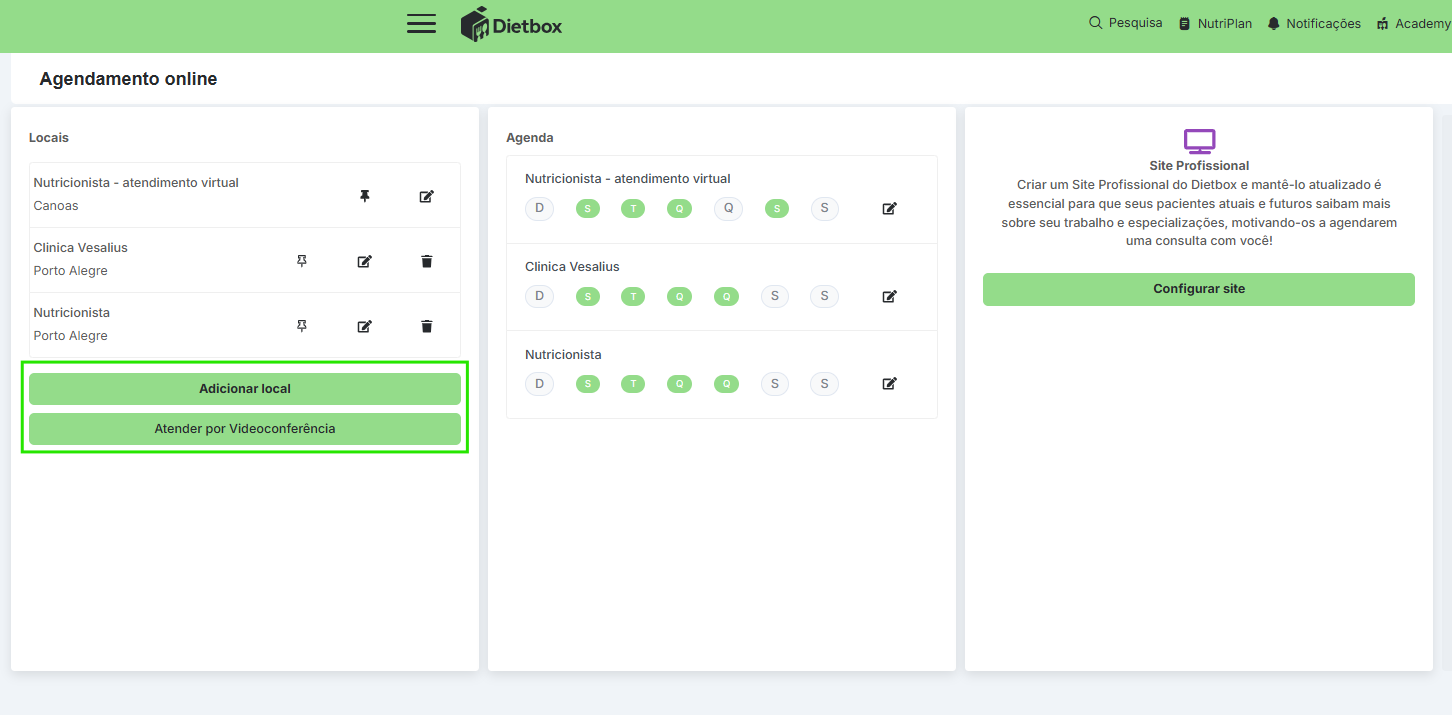This screenshot has height=715, width=1452.
Task: Click the purple monitor Site Profissional icon
Action: click(x=1199, y=141)
